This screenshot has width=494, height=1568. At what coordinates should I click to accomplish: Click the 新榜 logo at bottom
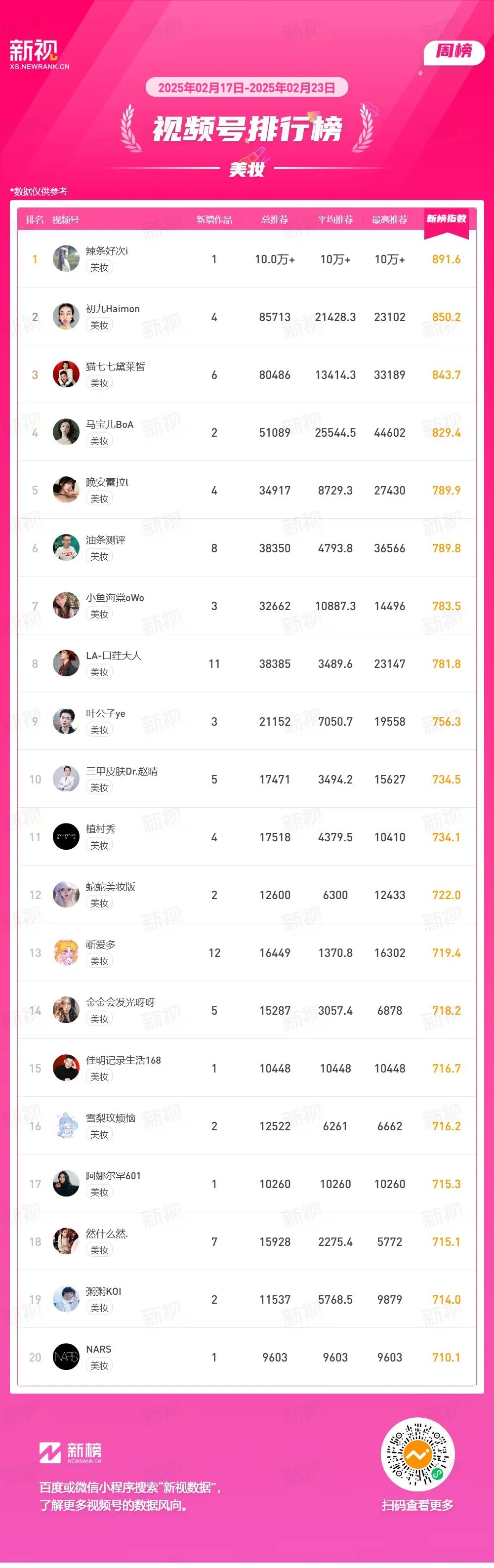[71, 1453]
